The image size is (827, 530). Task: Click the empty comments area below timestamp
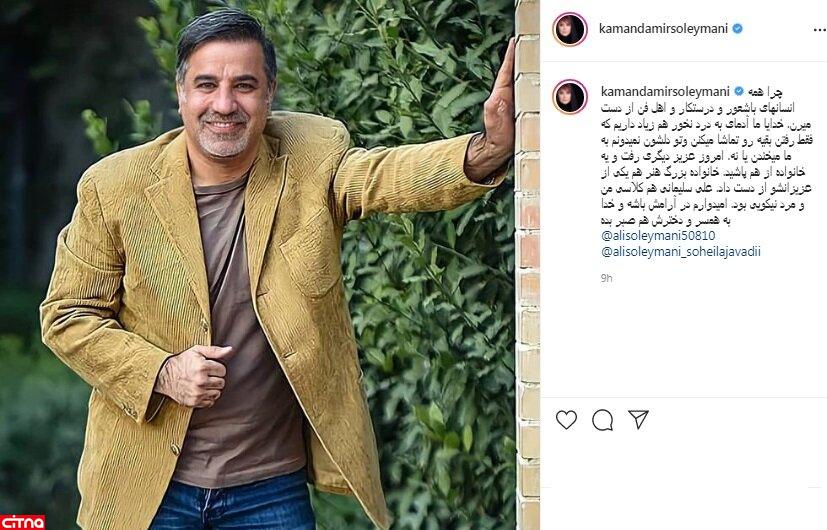tap(684, 340)
